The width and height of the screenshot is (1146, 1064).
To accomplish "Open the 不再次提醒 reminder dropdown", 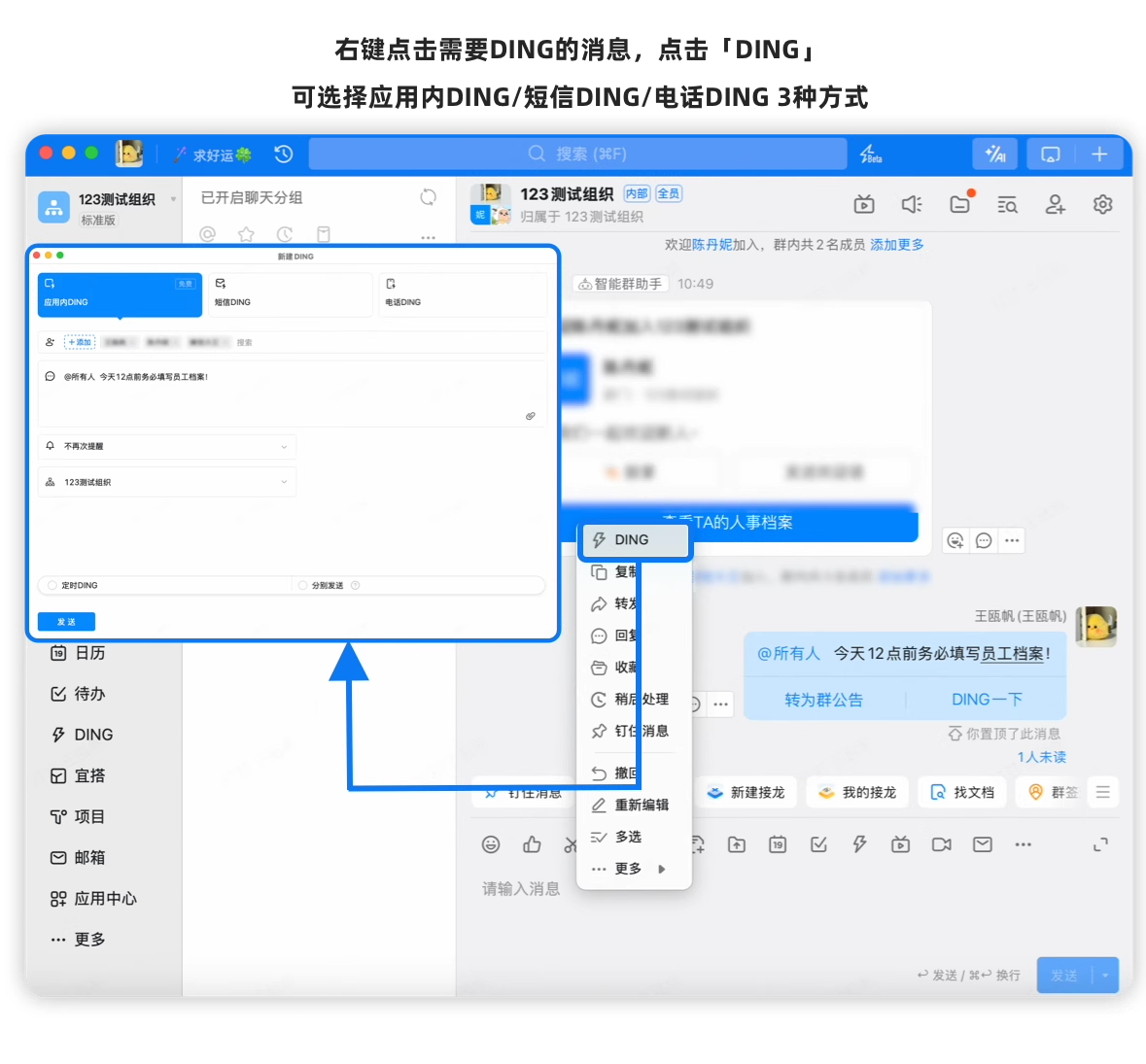I will click(x=166, y=447).
